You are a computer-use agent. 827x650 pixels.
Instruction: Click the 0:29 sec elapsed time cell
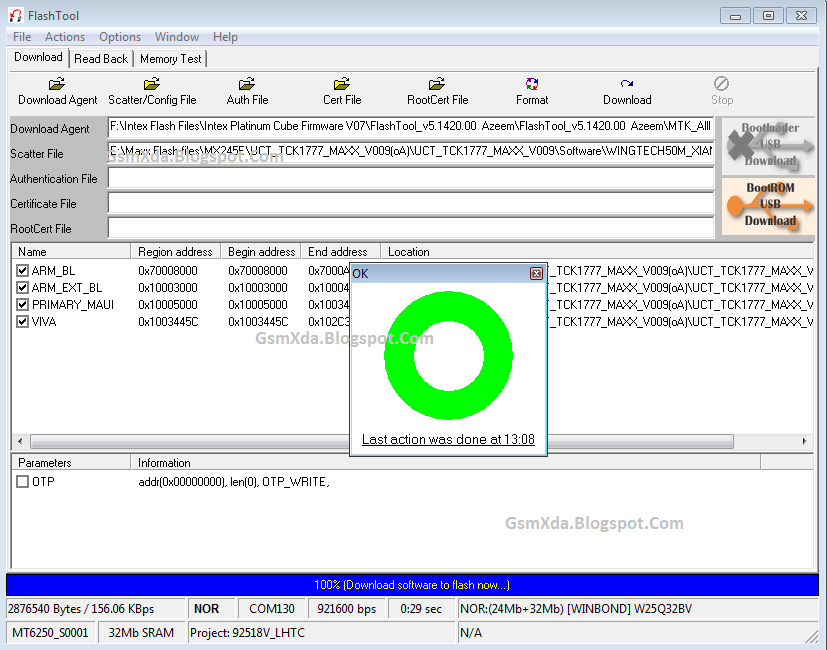coord(421,609)
